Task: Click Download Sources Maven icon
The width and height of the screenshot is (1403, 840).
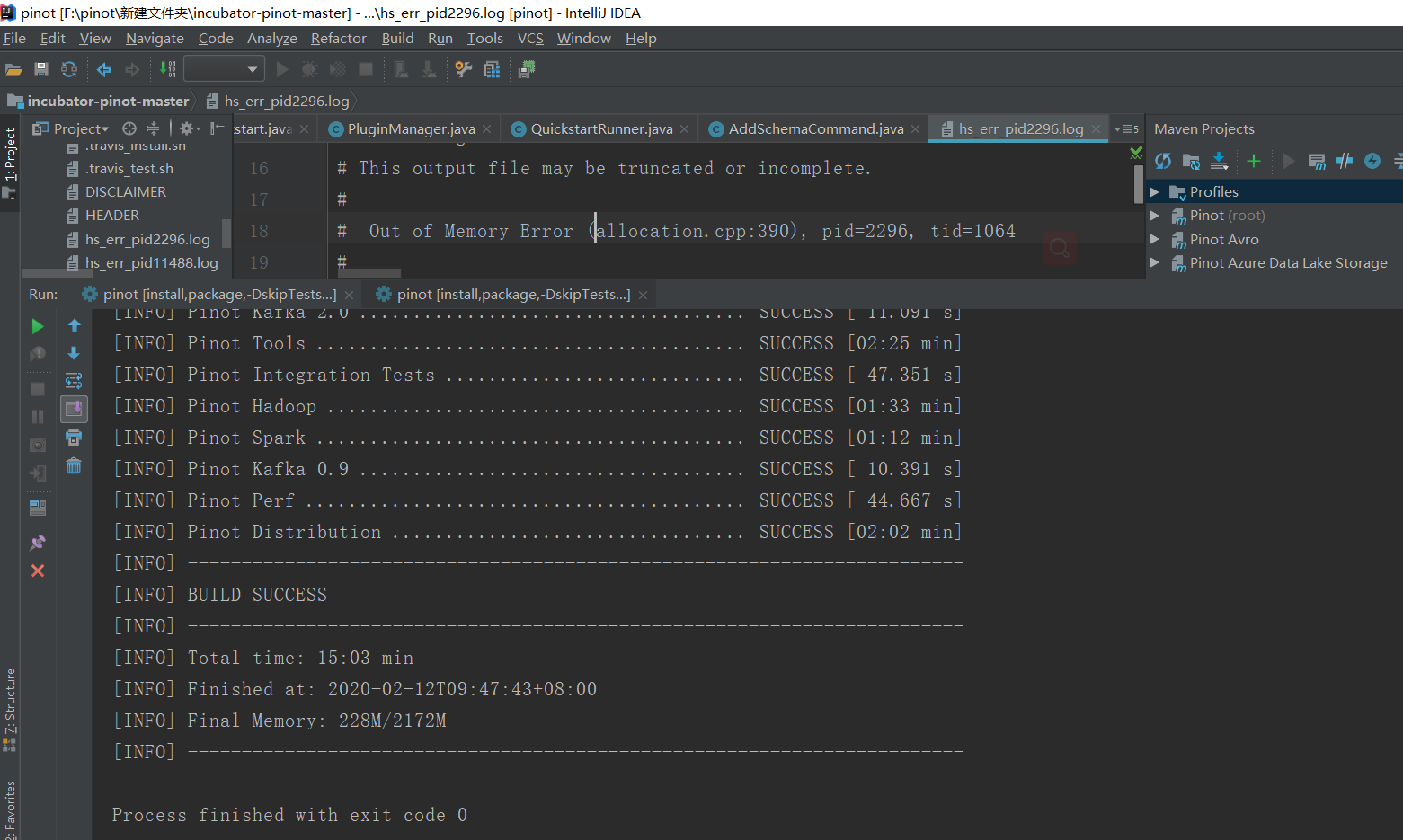Action: coord(1219,161)
